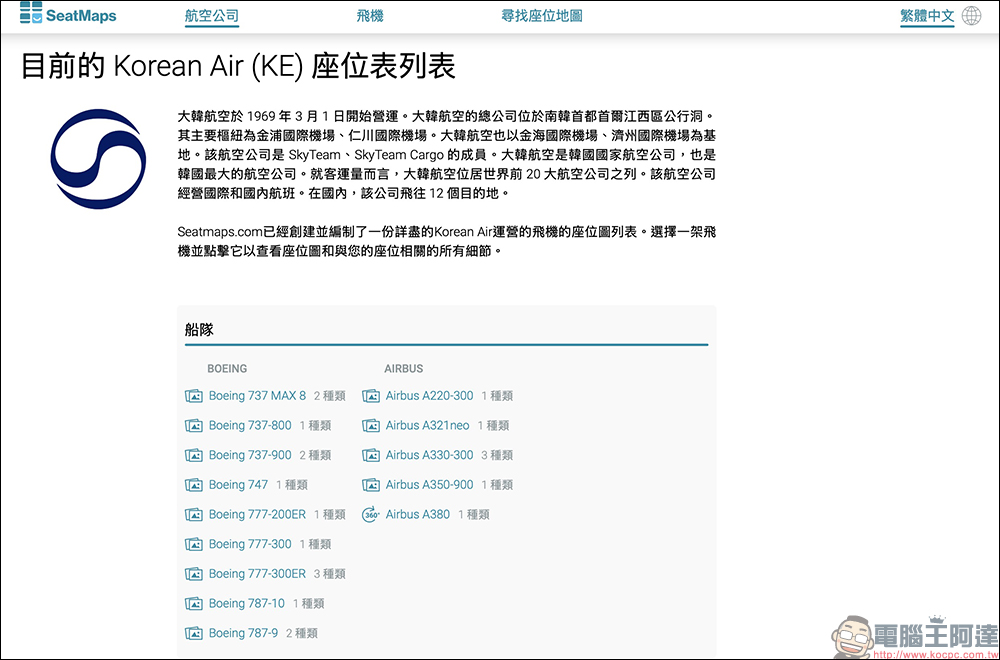The image size is (1000, 660).
Task: Click the photo icon beside Boeing 737-900
Action: (x=194, y=455)
